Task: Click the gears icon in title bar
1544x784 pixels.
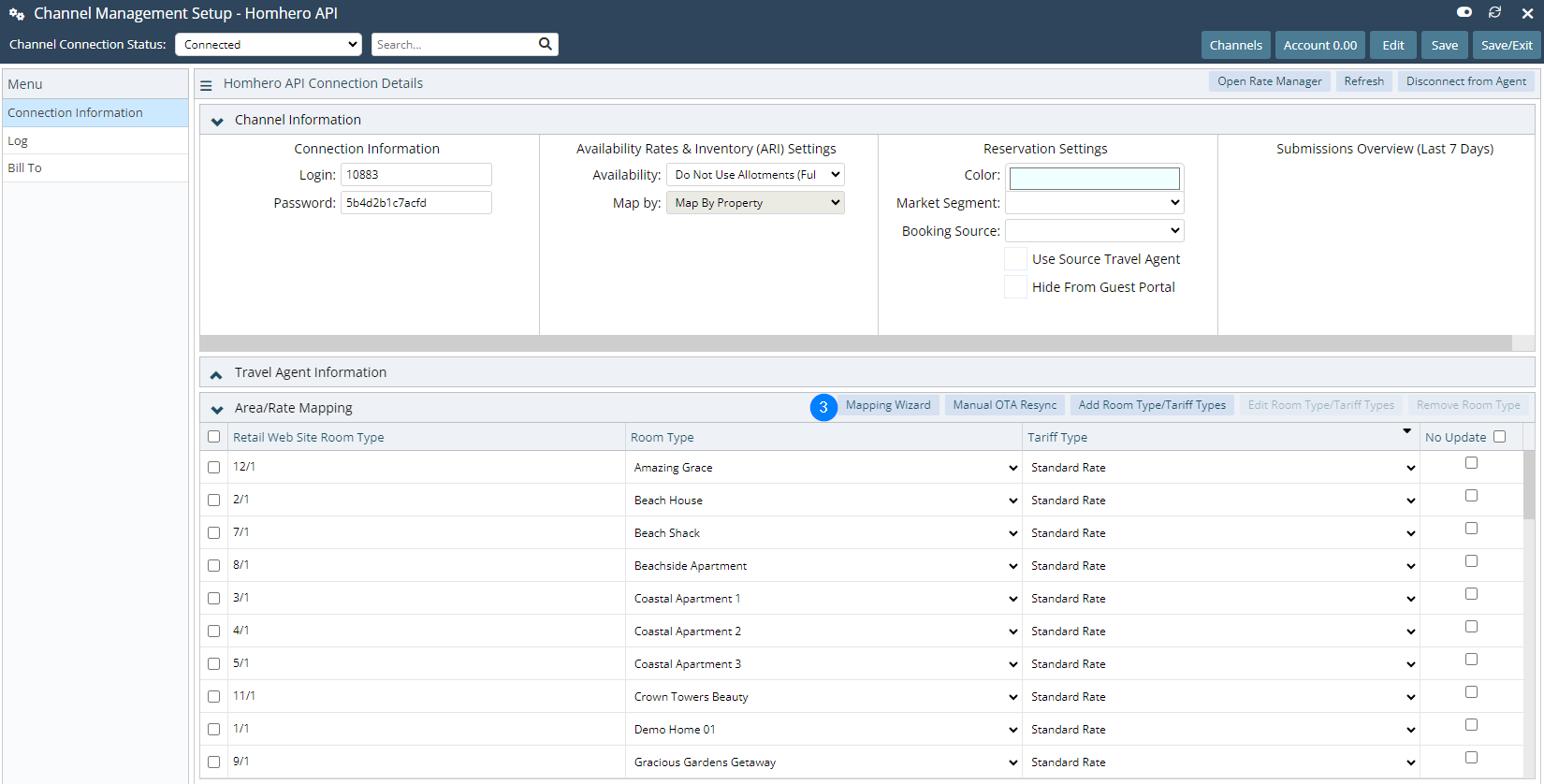Action: coord(16,14)
